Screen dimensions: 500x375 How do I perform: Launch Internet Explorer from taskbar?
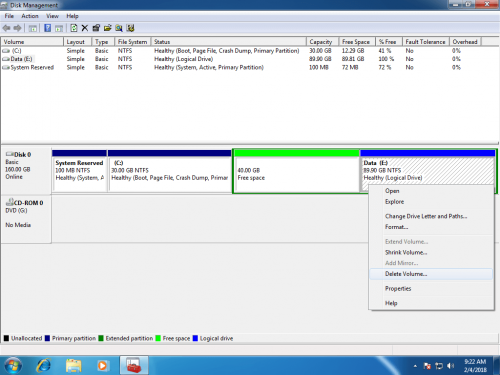(44, 366)
